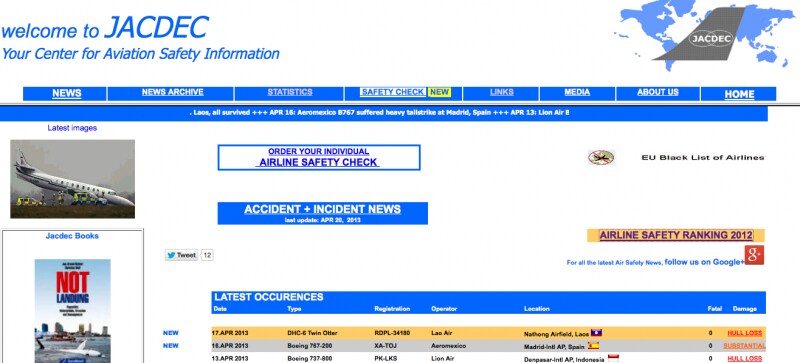This screenshot has width=800, height=363.
Task: Open the NEWS ARCHIVE menu item
Action: click(x=172, y=92)
